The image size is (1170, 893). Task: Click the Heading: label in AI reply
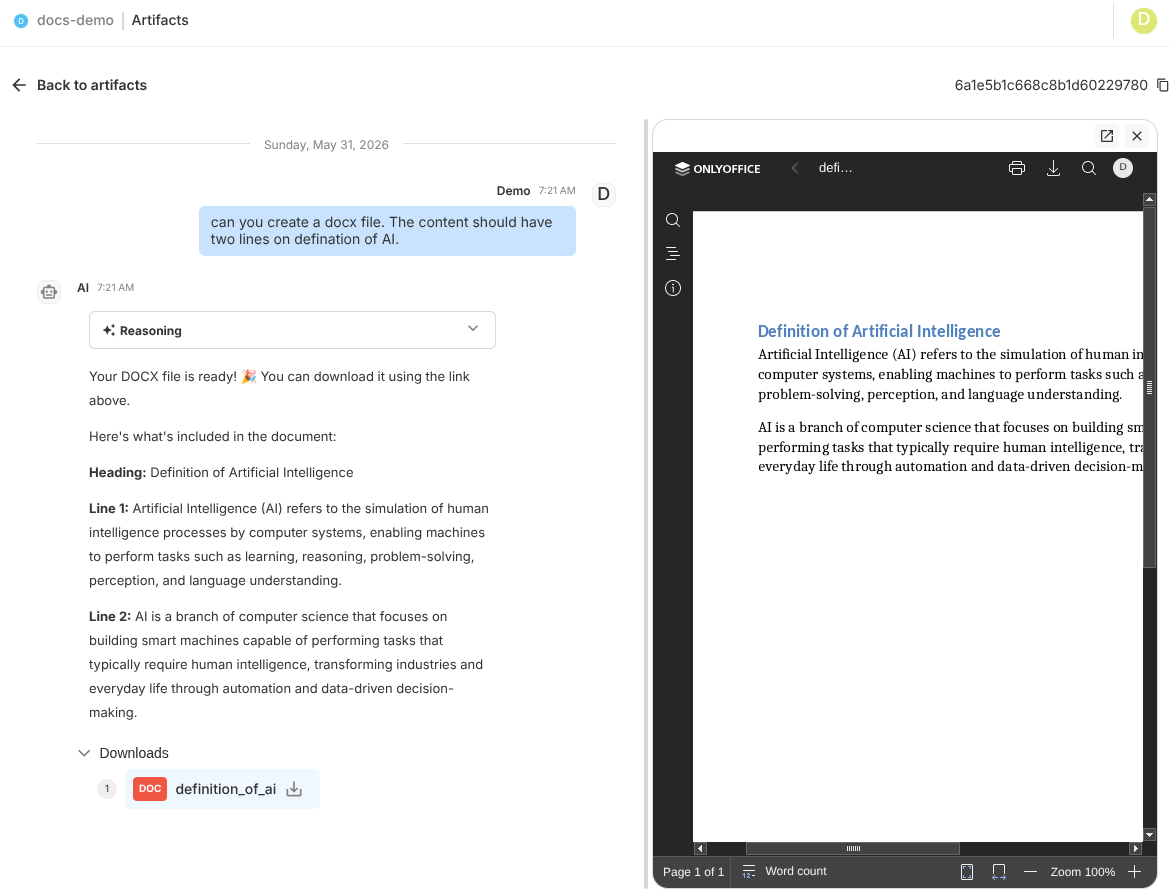[x=118, y=473]
